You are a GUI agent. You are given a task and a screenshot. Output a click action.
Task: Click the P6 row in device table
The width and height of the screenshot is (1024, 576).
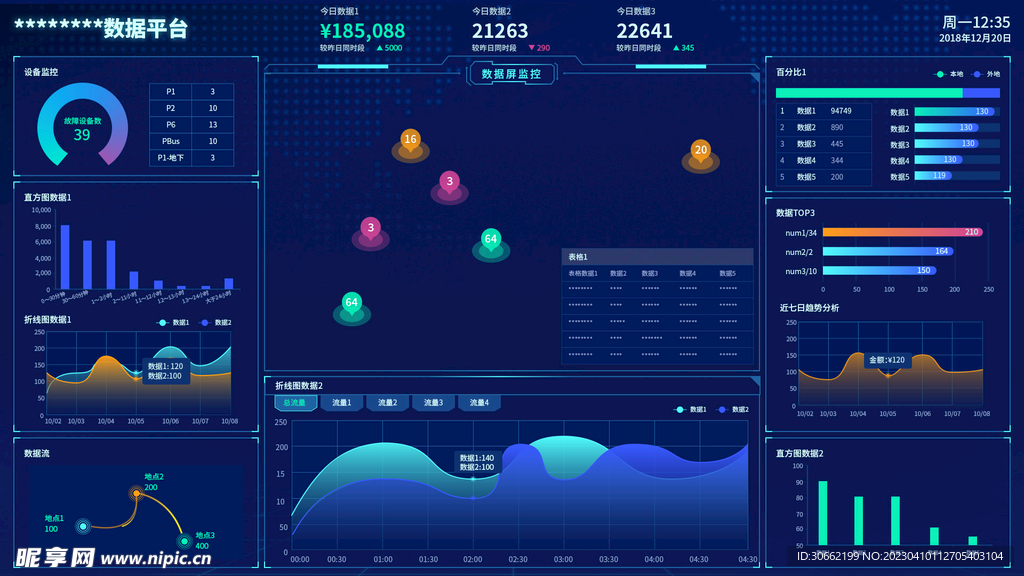point(191,125)
